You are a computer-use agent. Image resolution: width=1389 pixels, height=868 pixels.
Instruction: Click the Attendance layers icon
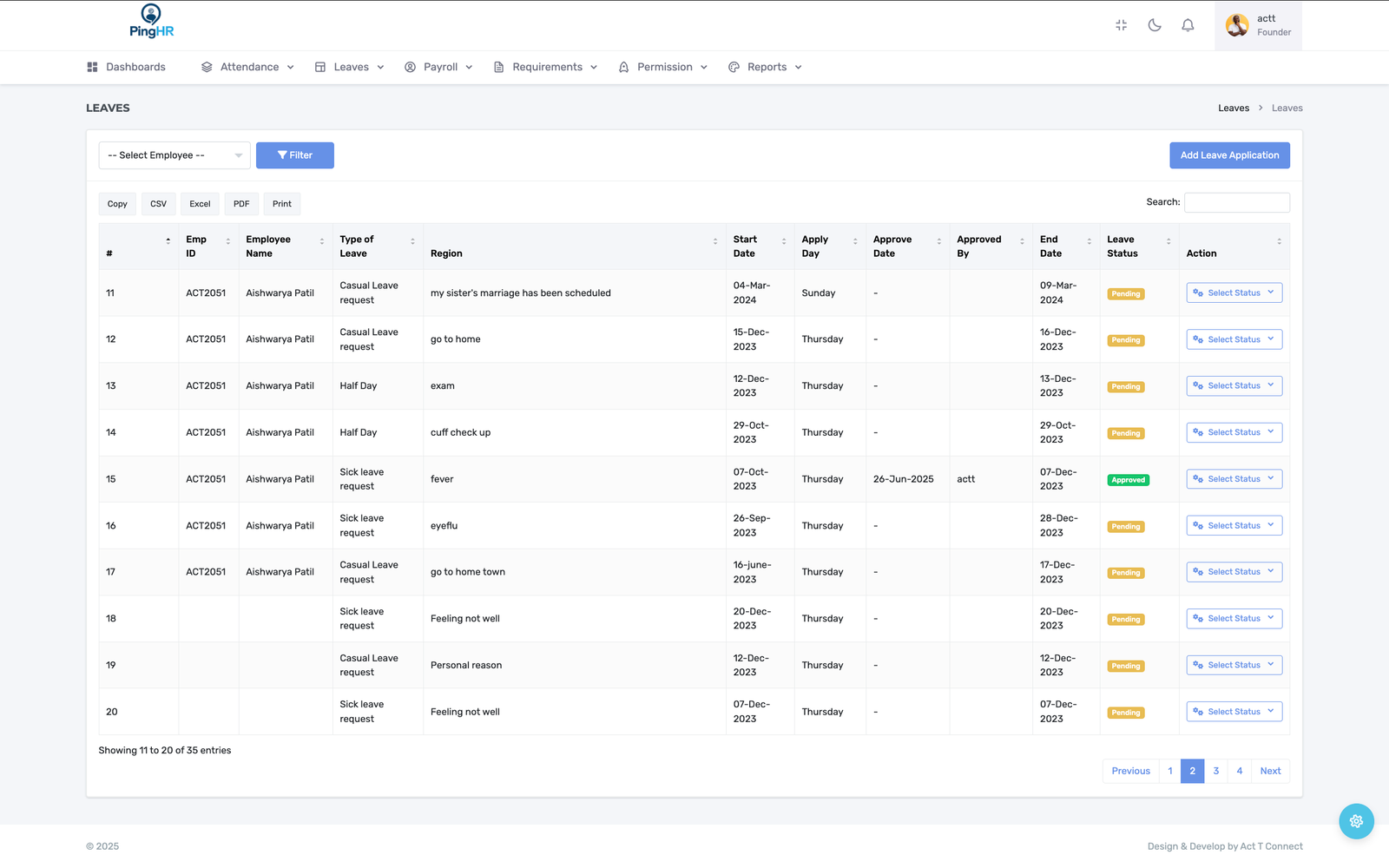207,67
